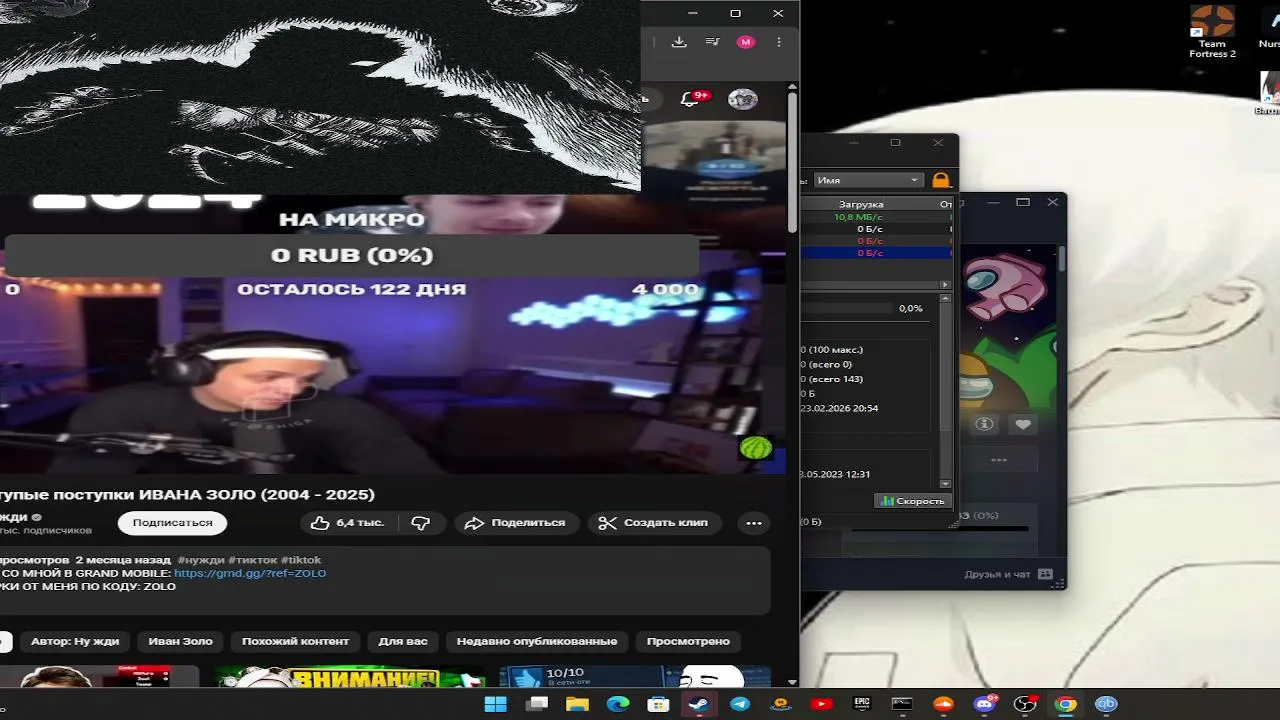Switch to OBS Studio on taskbar

1025,704
